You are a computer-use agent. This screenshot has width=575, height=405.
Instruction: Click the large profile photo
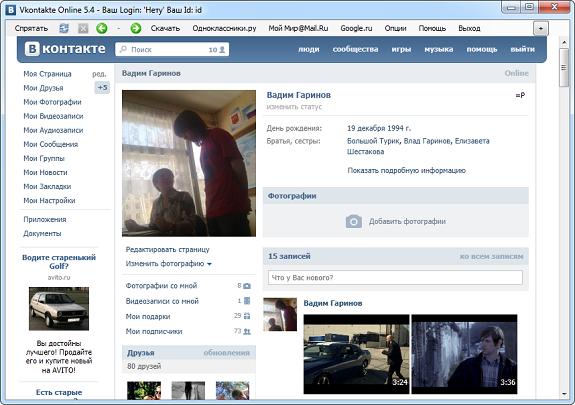click(189, 163)
